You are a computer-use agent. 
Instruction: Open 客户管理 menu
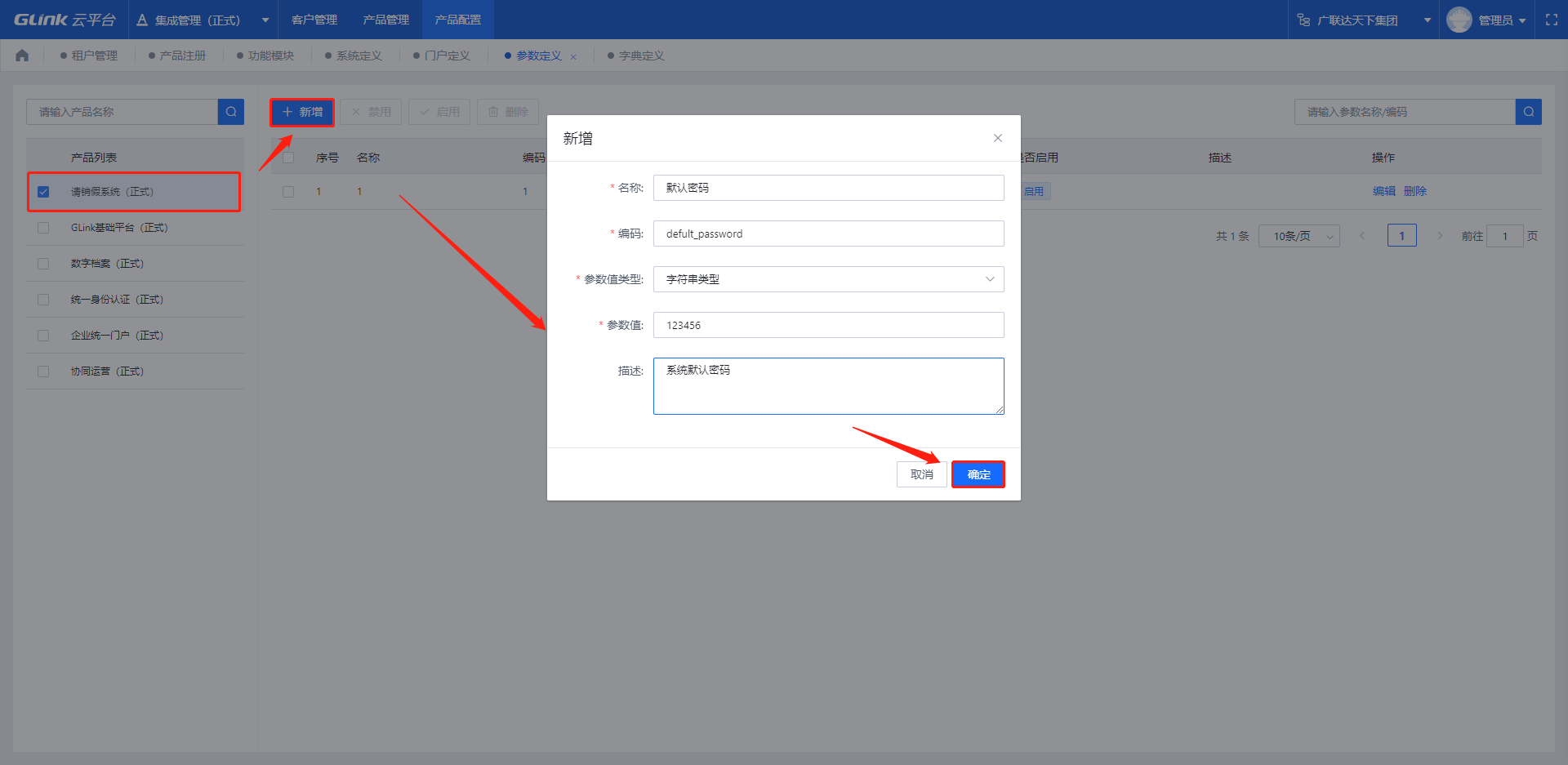point(314,20)
